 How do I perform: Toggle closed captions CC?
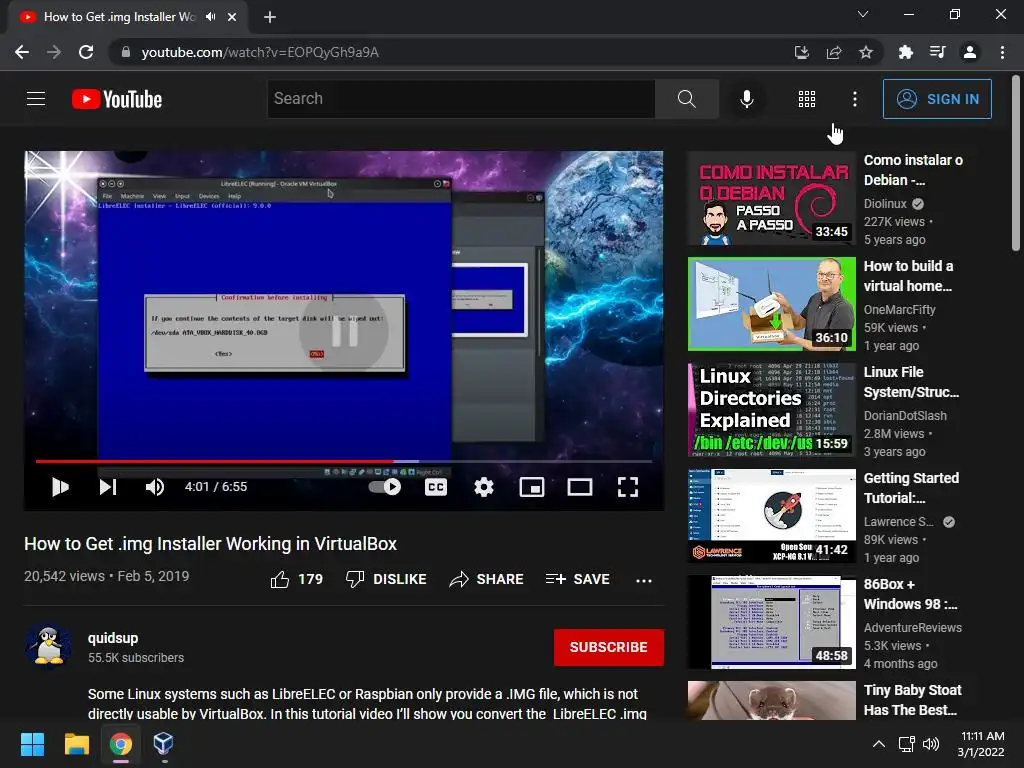[436, 487]
